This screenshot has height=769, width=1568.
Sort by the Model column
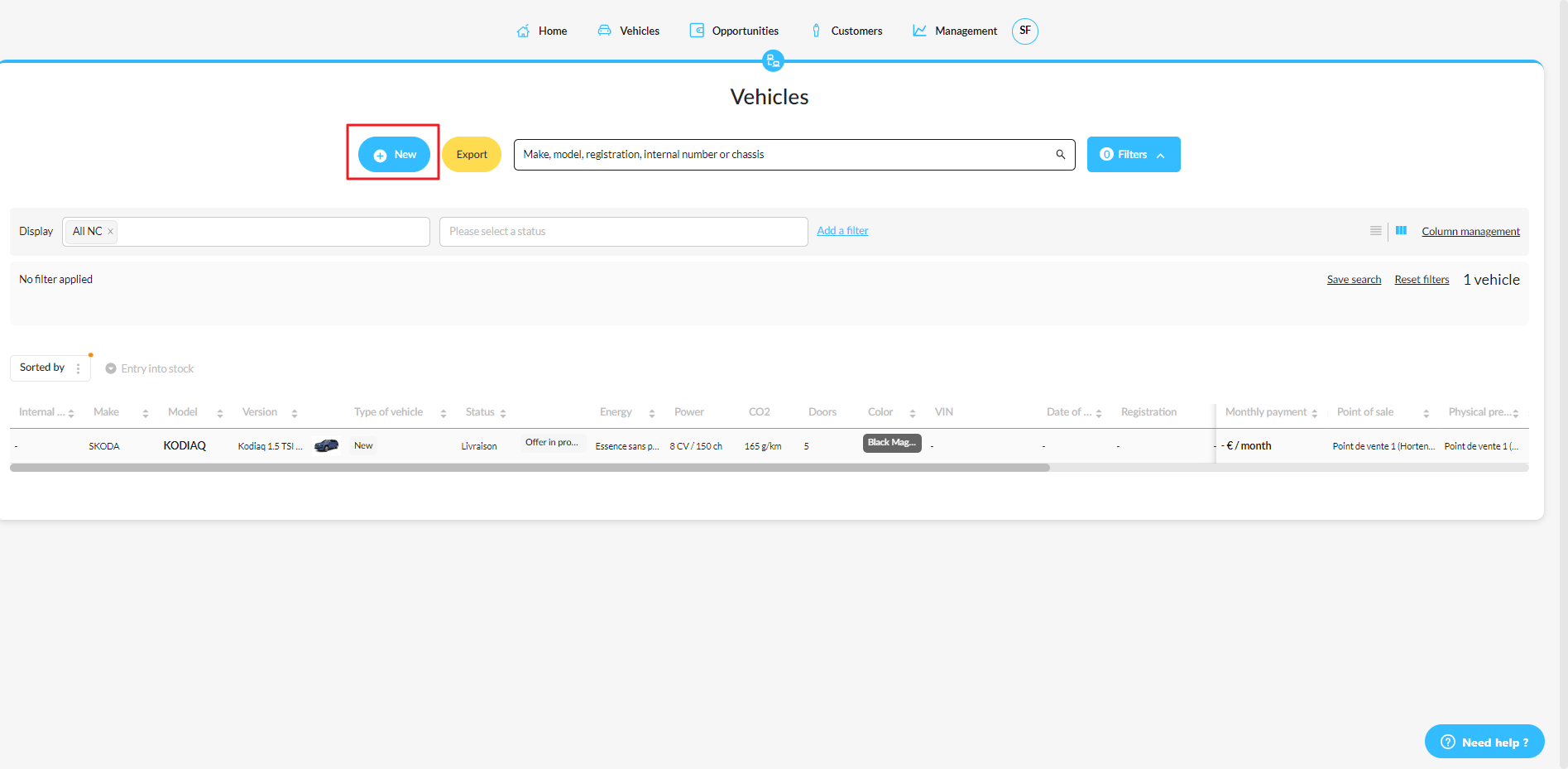pos(220,413)
